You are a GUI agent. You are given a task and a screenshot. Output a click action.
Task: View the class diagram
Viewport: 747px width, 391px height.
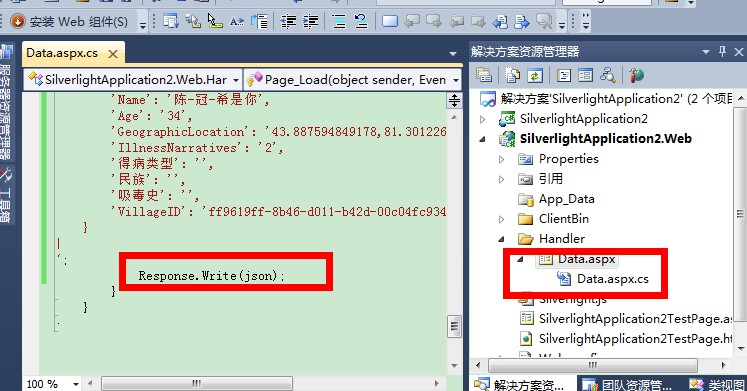point(607,75)
